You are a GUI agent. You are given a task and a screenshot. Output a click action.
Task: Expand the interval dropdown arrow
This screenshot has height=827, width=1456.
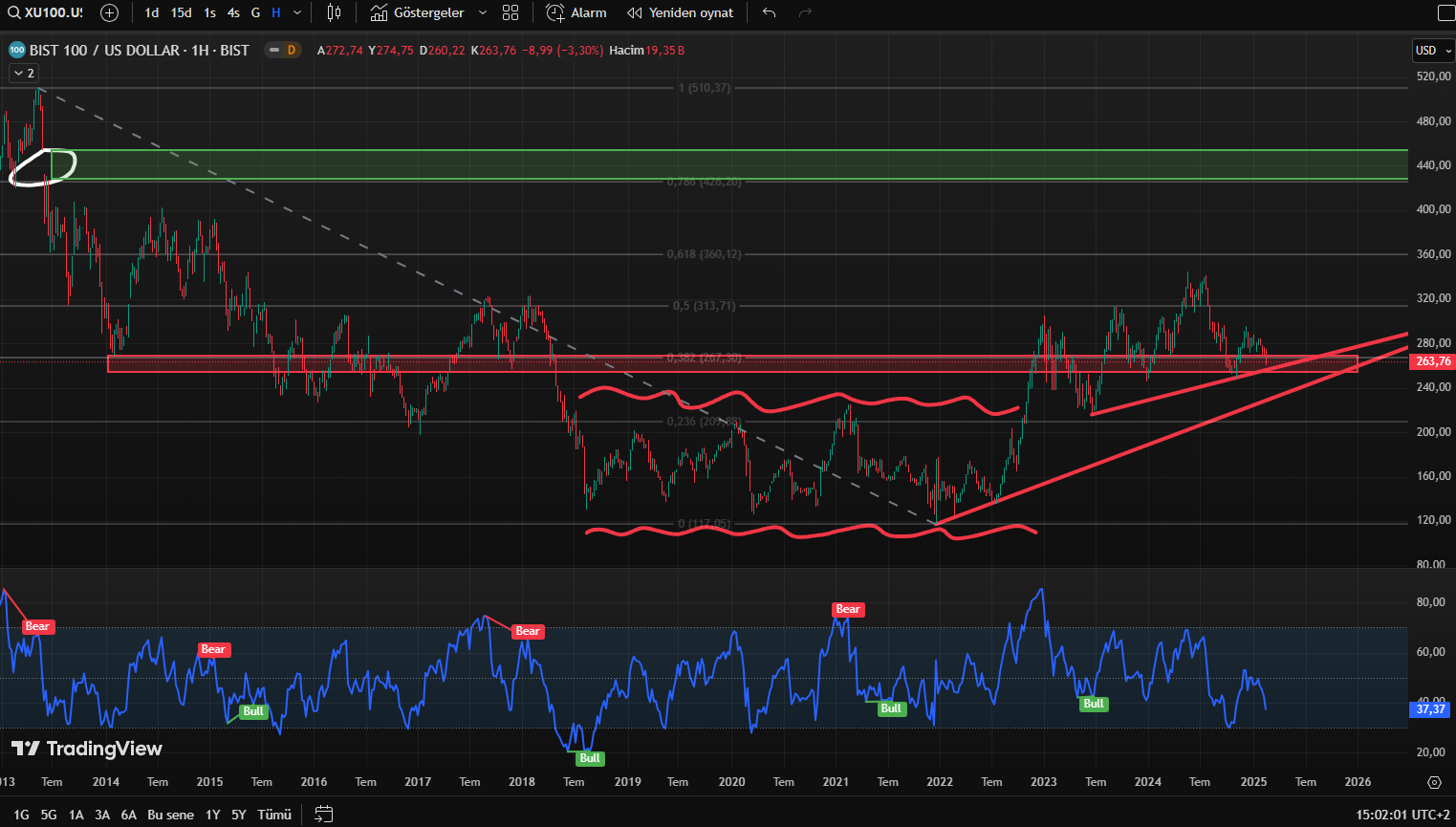point(297,12)
